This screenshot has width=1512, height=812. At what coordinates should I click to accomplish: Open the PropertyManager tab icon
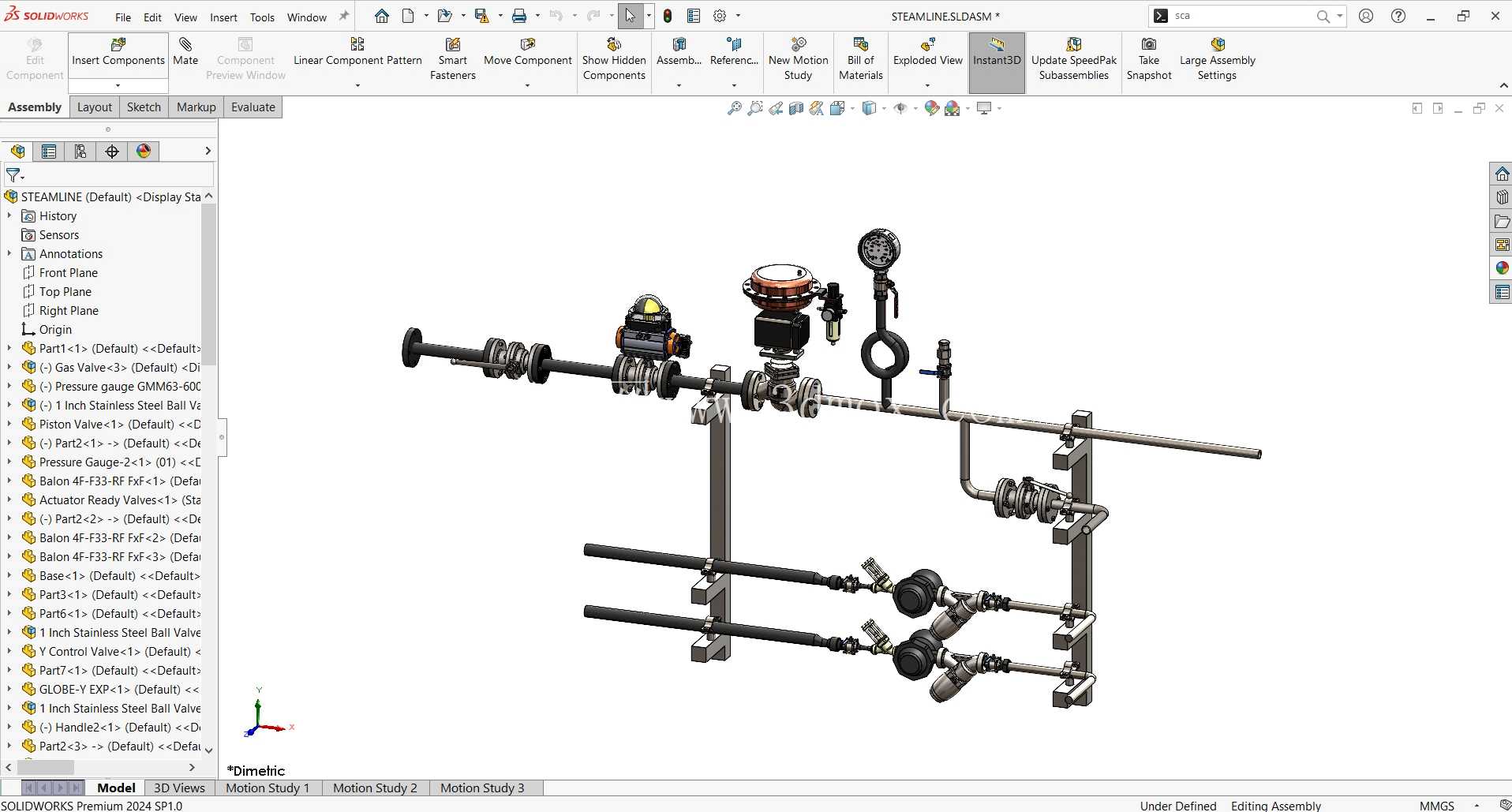49,152
